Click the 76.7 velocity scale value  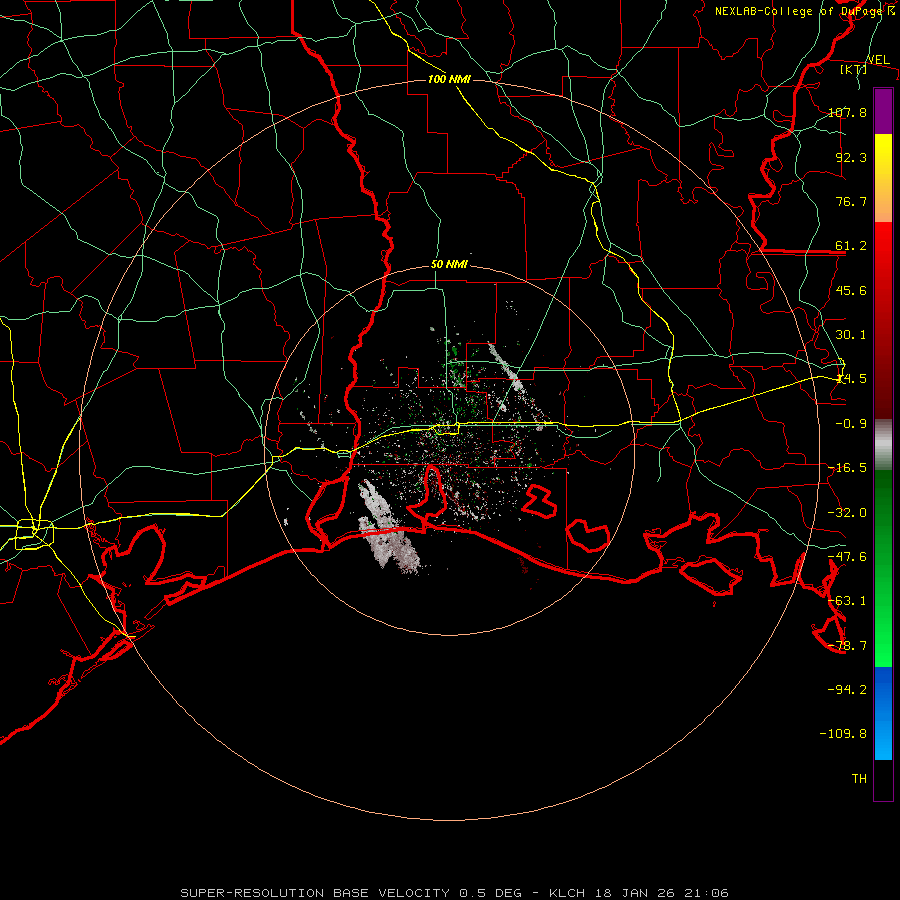[851, 201]
